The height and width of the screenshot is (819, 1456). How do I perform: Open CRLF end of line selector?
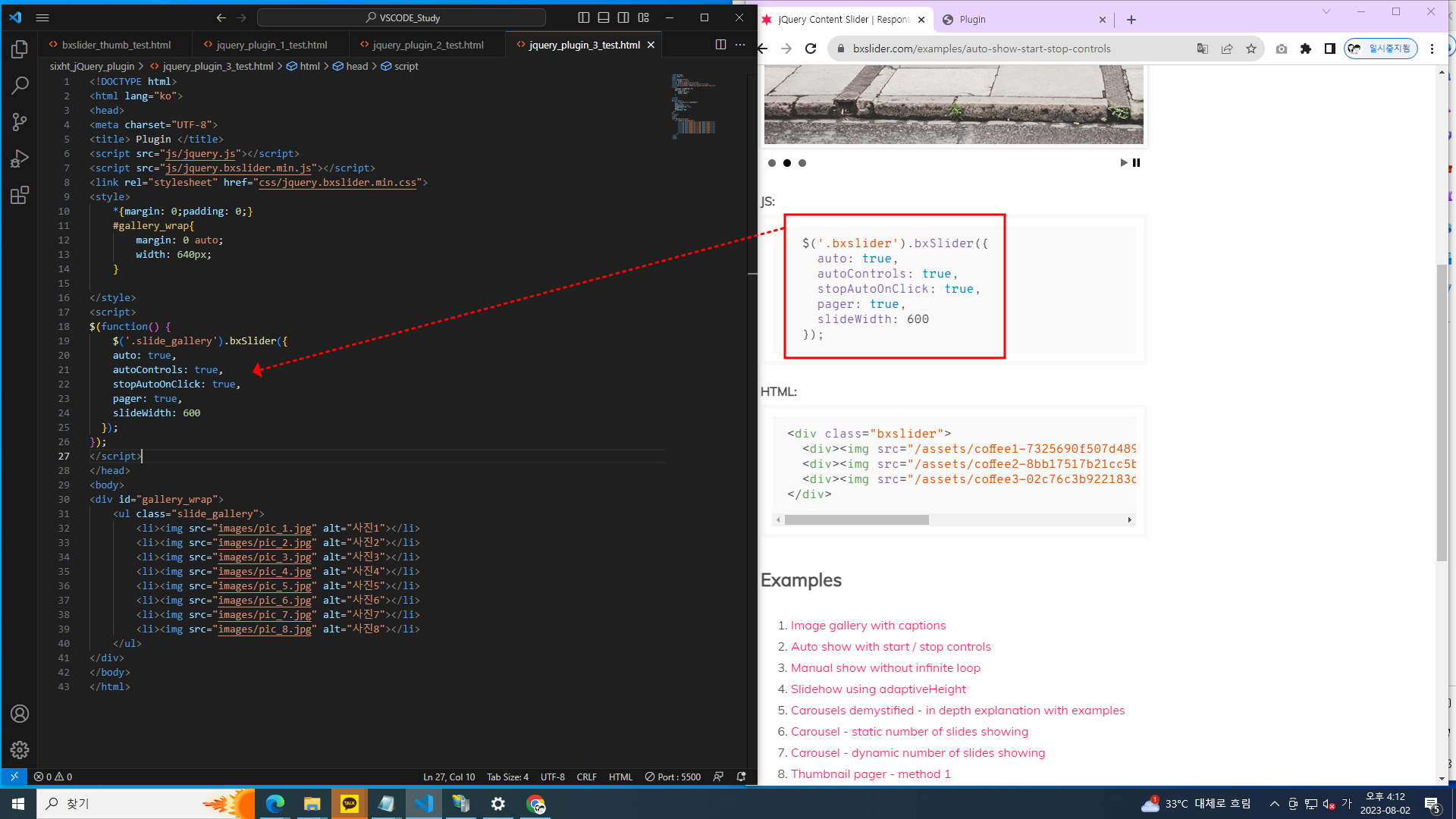[x=586, y=777]
